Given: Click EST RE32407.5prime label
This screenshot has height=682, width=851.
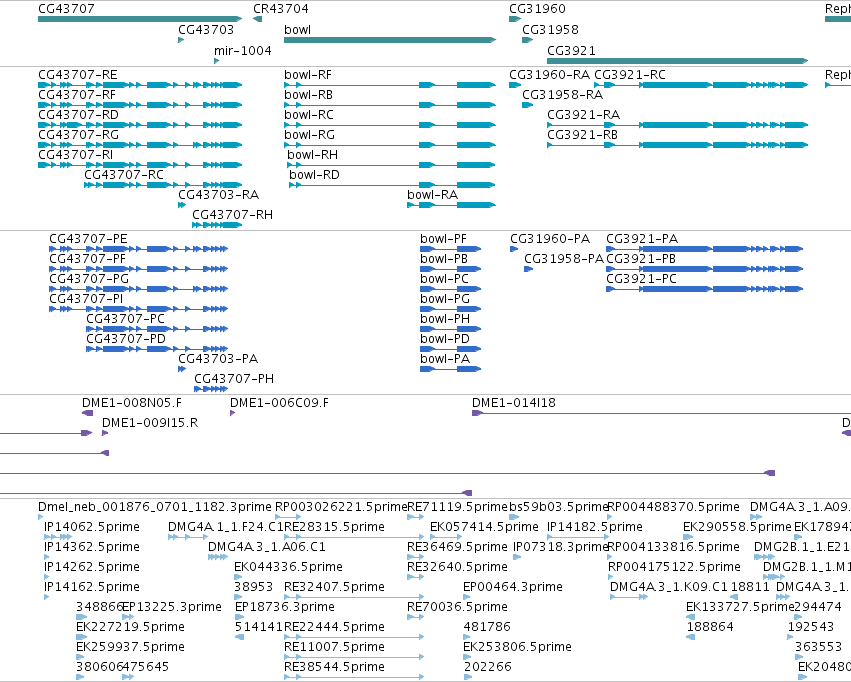Looking at the screenshot, I should (334, 587).
